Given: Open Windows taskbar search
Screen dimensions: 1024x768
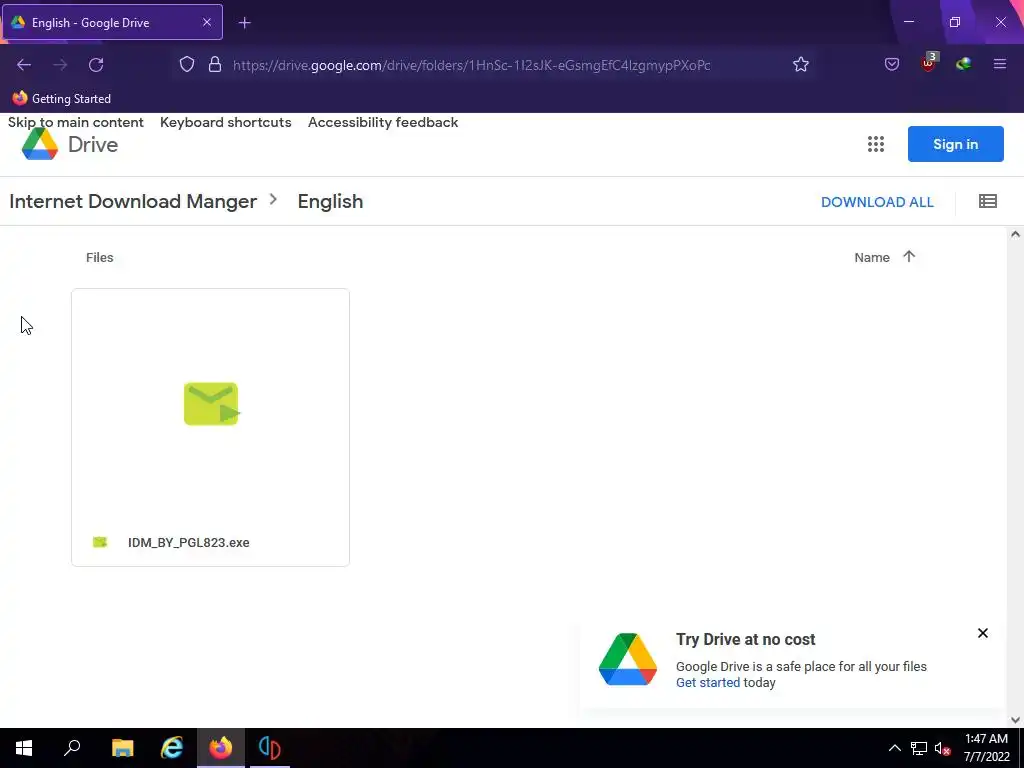Looking at the screenshot, I should pyautogui.click(x=72, y=748).
